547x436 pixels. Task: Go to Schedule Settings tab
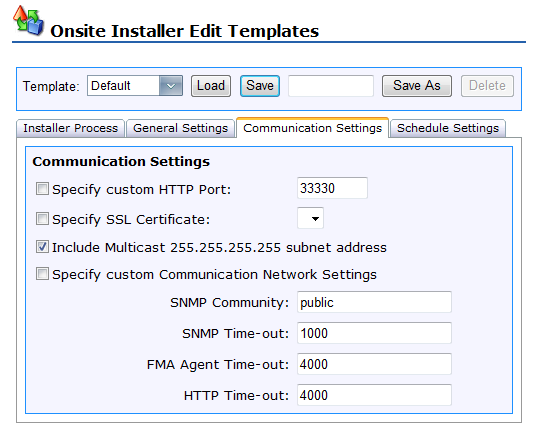[x=448, y=128]
